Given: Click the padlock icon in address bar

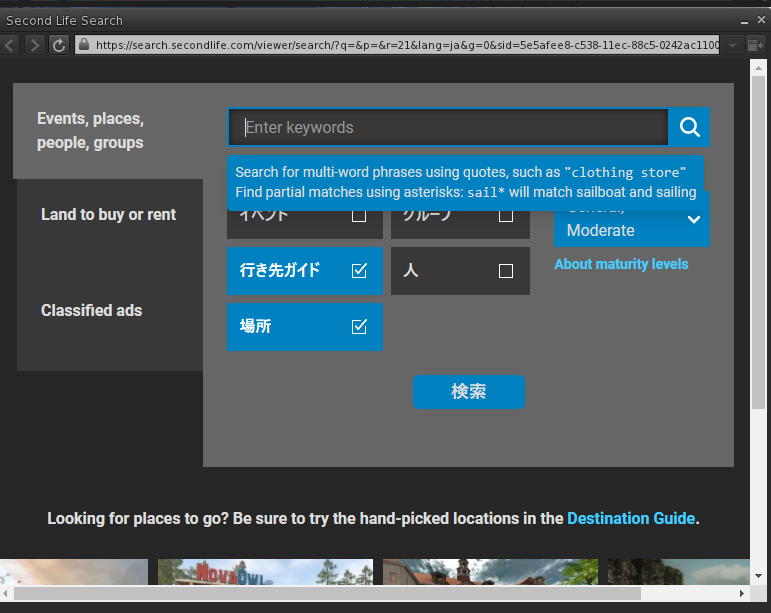Looking at the screenshot, I should click(84, 45).
